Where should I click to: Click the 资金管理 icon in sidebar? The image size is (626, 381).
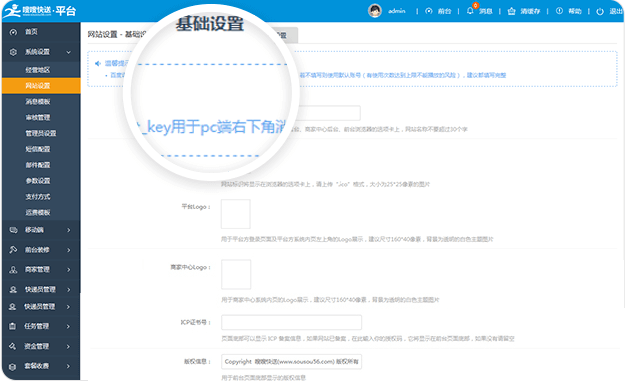(12, 346)
